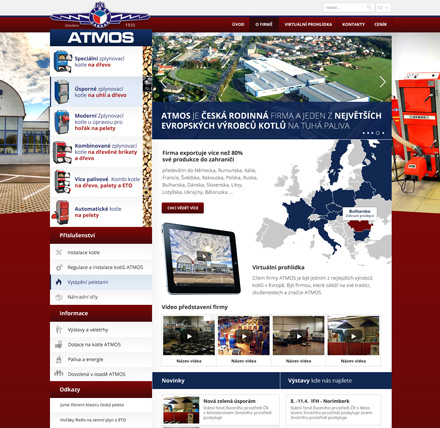Click the ATMOS logo emblem
440x428 pixels.
(x=100, y=16)
